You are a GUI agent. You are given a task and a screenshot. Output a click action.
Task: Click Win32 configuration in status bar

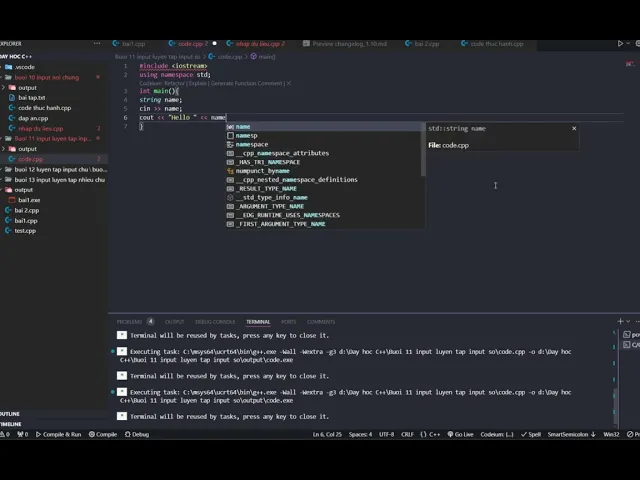coord(611,434)
